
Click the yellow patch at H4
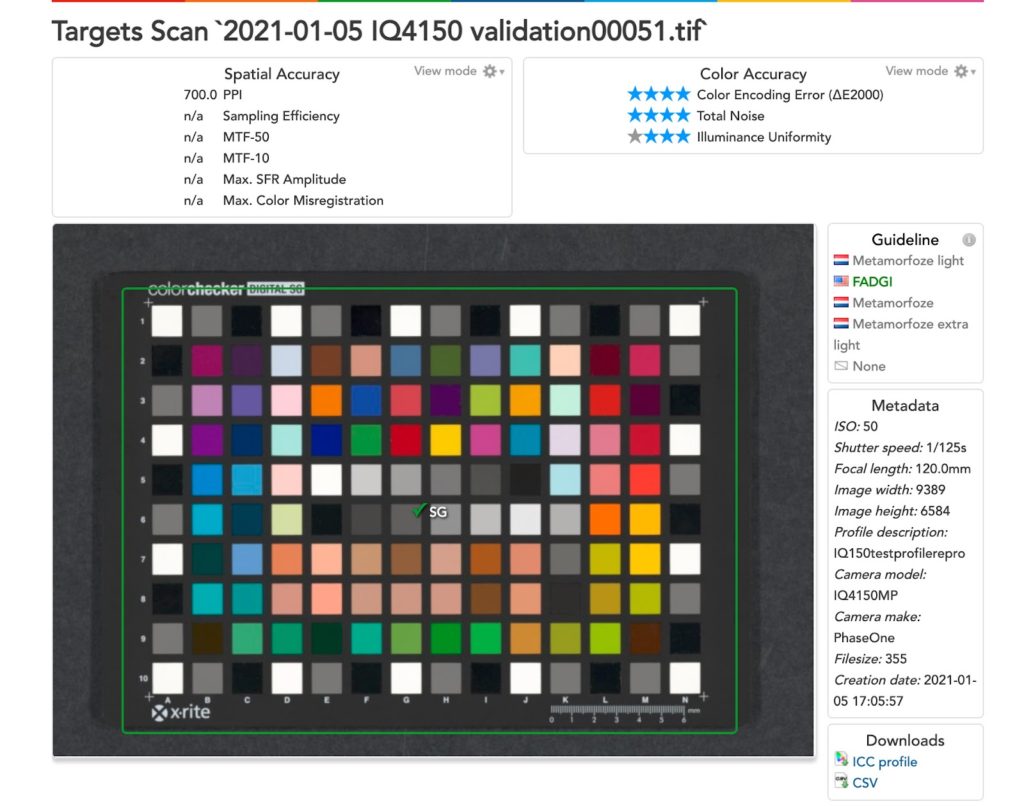[445, 440]
